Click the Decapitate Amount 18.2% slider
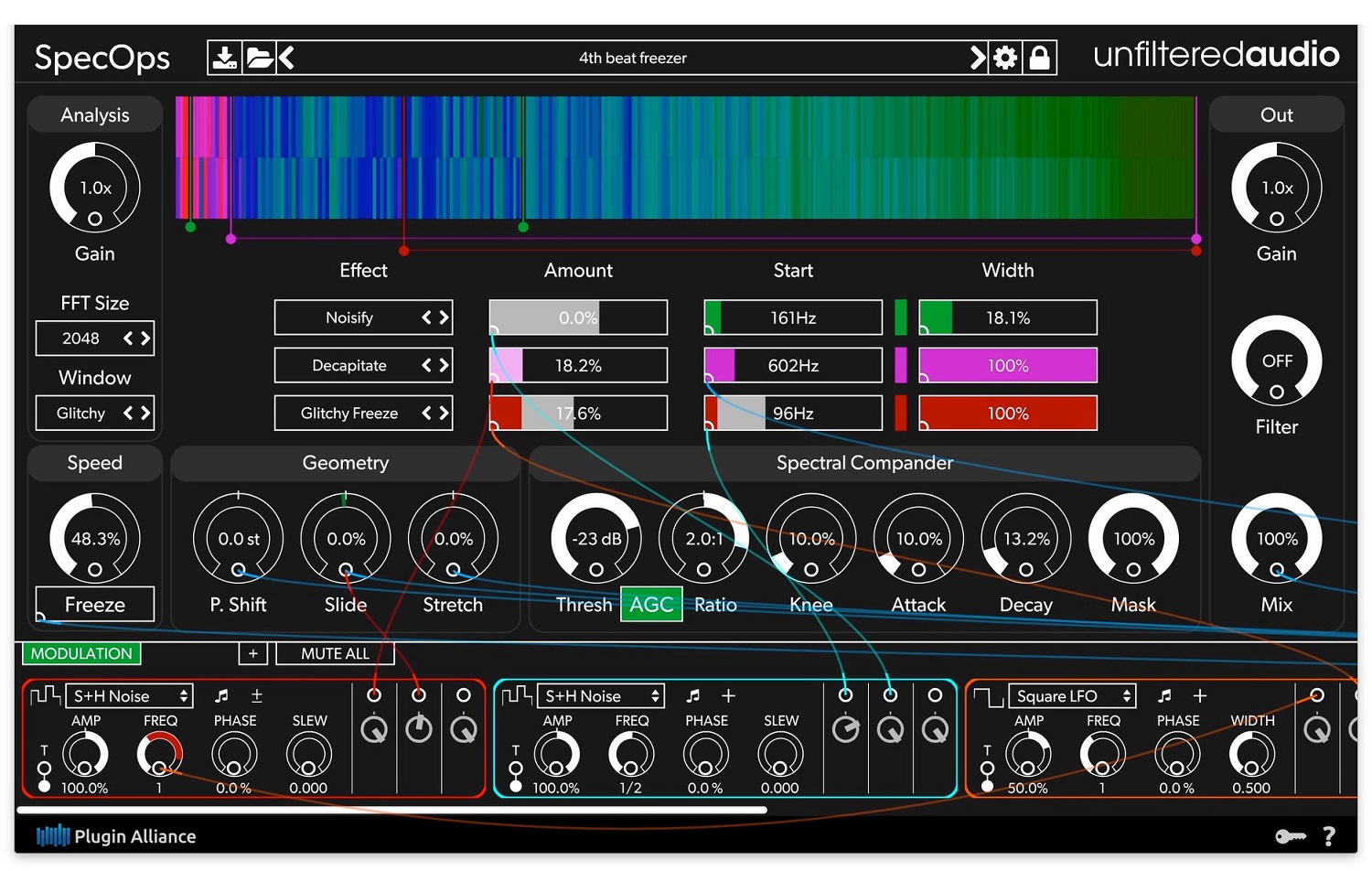Screen dimensions: 1372x871 click(x=578, y=366)
